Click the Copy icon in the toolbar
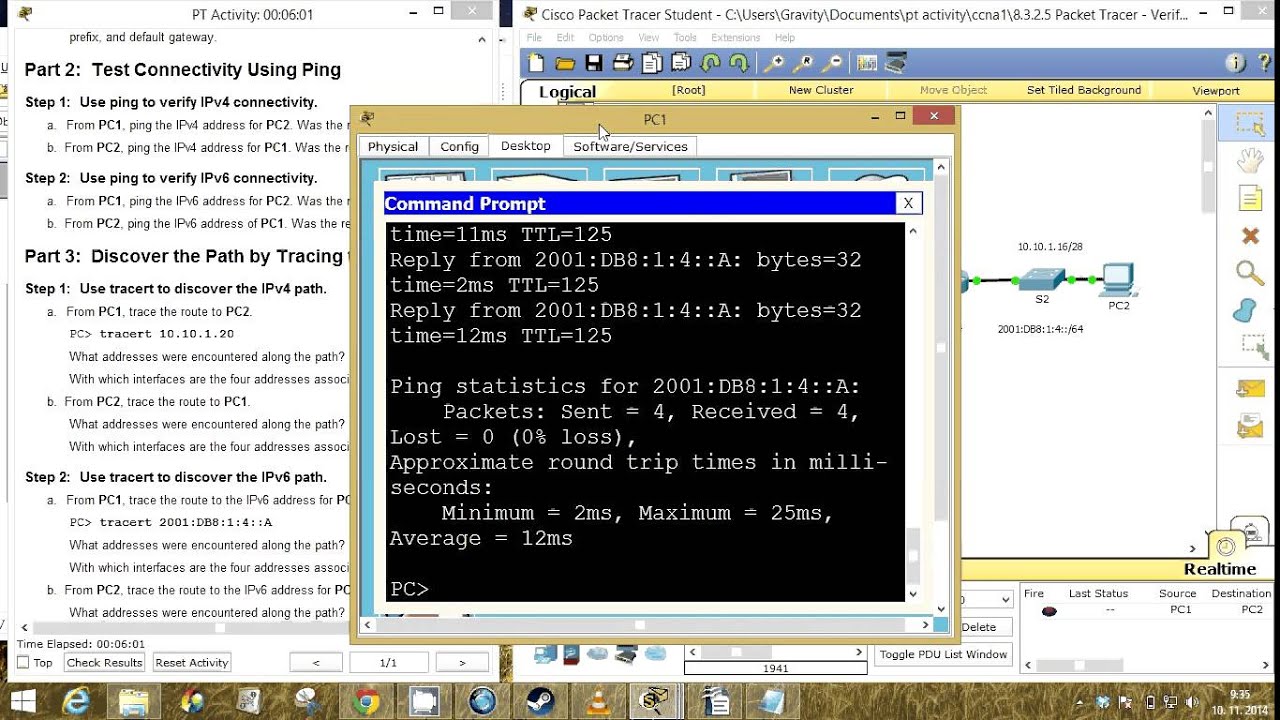The image size is (1280, 720). [x=652, y=63]
